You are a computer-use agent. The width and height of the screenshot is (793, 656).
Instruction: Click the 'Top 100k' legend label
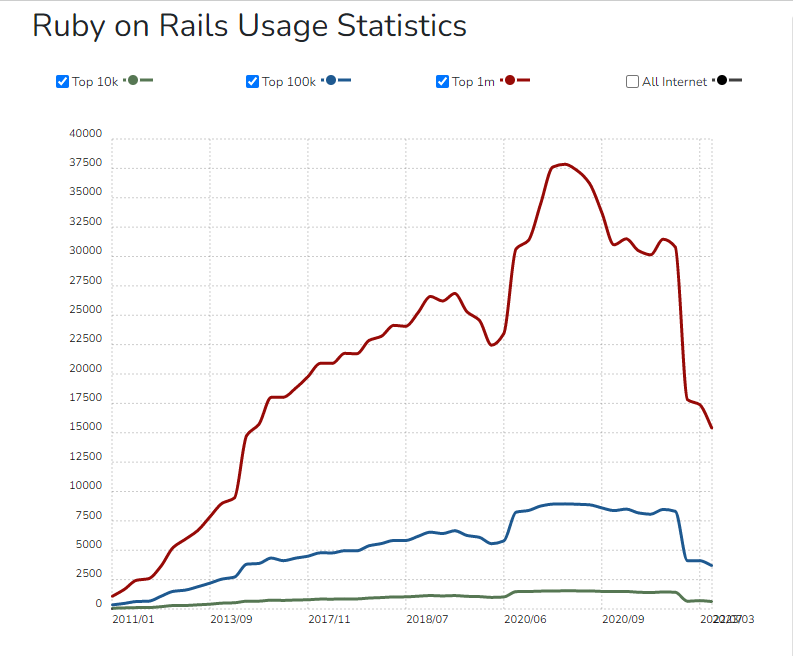[x=289, y=82]
